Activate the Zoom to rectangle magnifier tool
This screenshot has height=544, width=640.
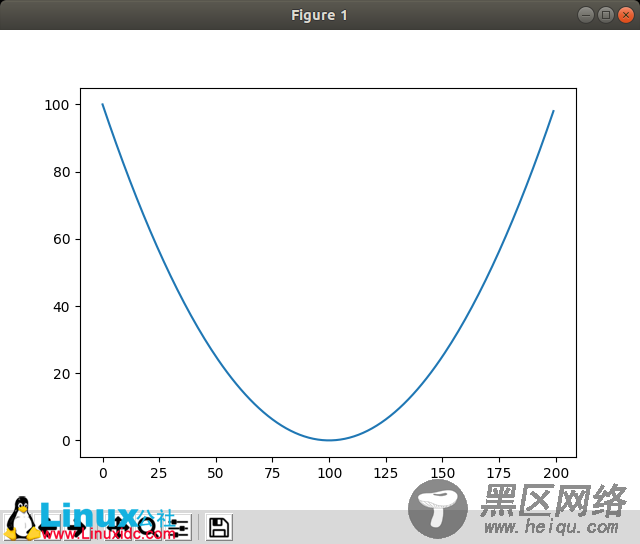pos(148,527)
